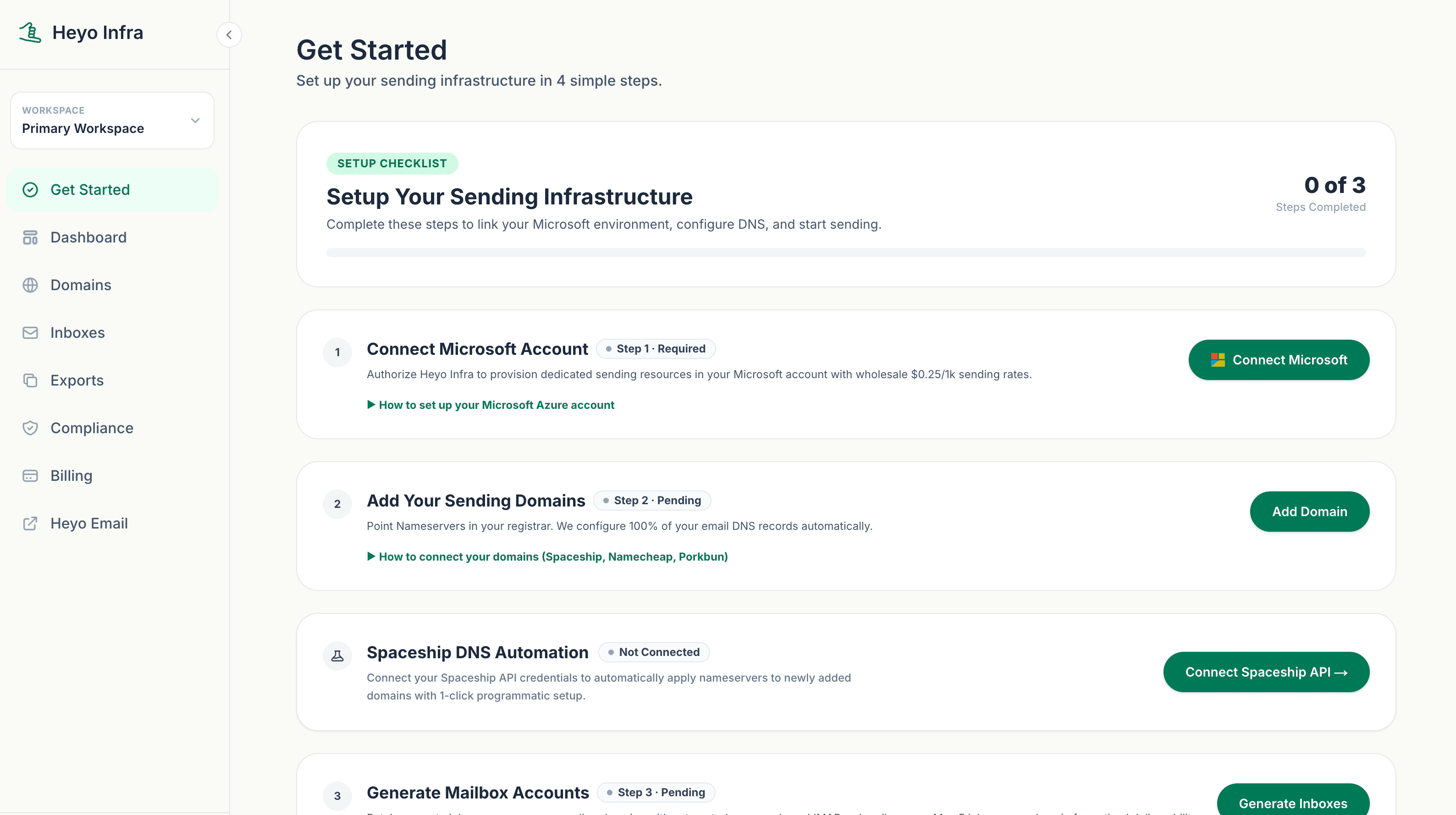Click the step 1 number badge
This screenshot has width=1456, height=815.
pos(337,352)
